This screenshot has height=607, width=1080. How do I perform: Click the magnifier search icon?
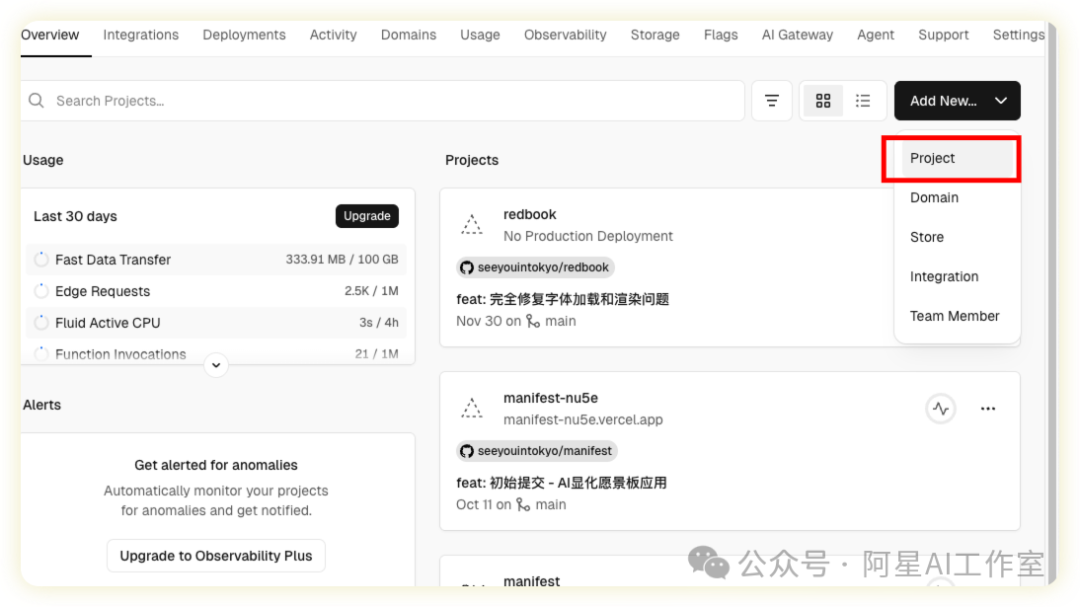37,101
